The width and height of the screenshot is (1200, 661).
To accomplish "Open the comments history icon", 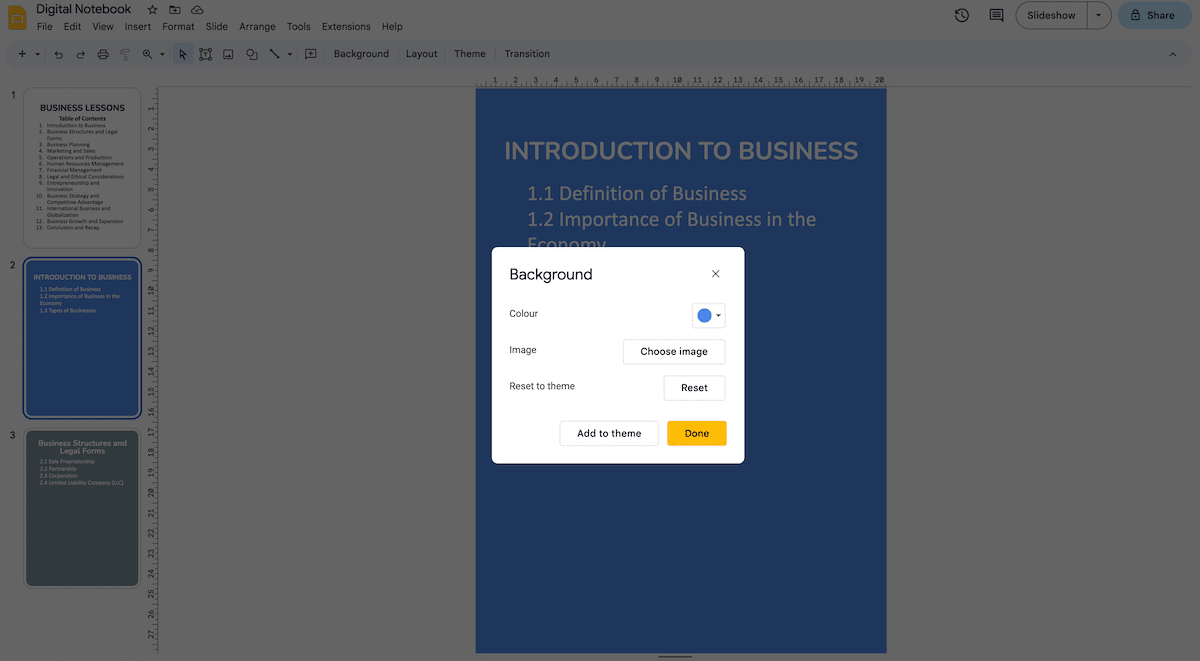I will click(996, 15).
